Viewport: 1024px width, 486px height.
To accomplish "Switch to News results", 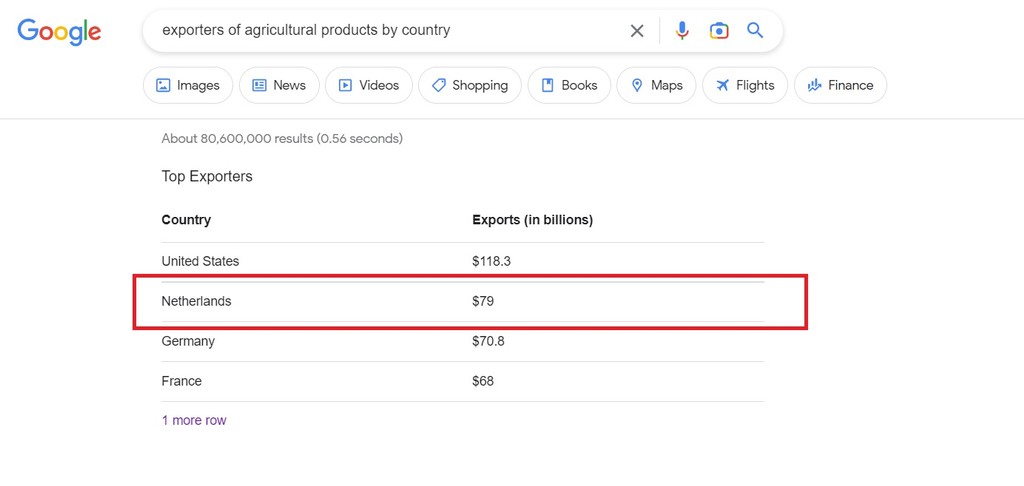I will 279,85.
